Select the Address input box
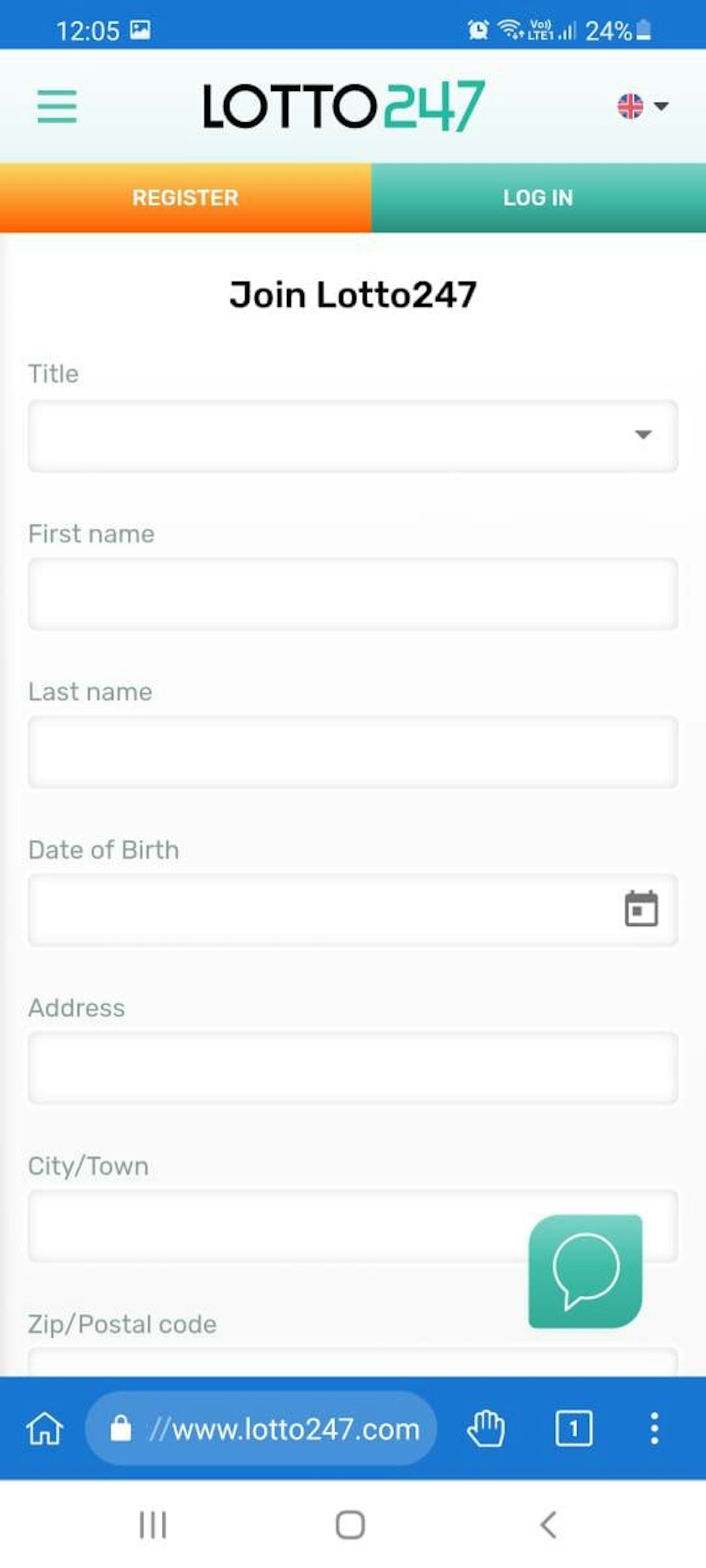706x1568 pixels. click(352, 1068)
